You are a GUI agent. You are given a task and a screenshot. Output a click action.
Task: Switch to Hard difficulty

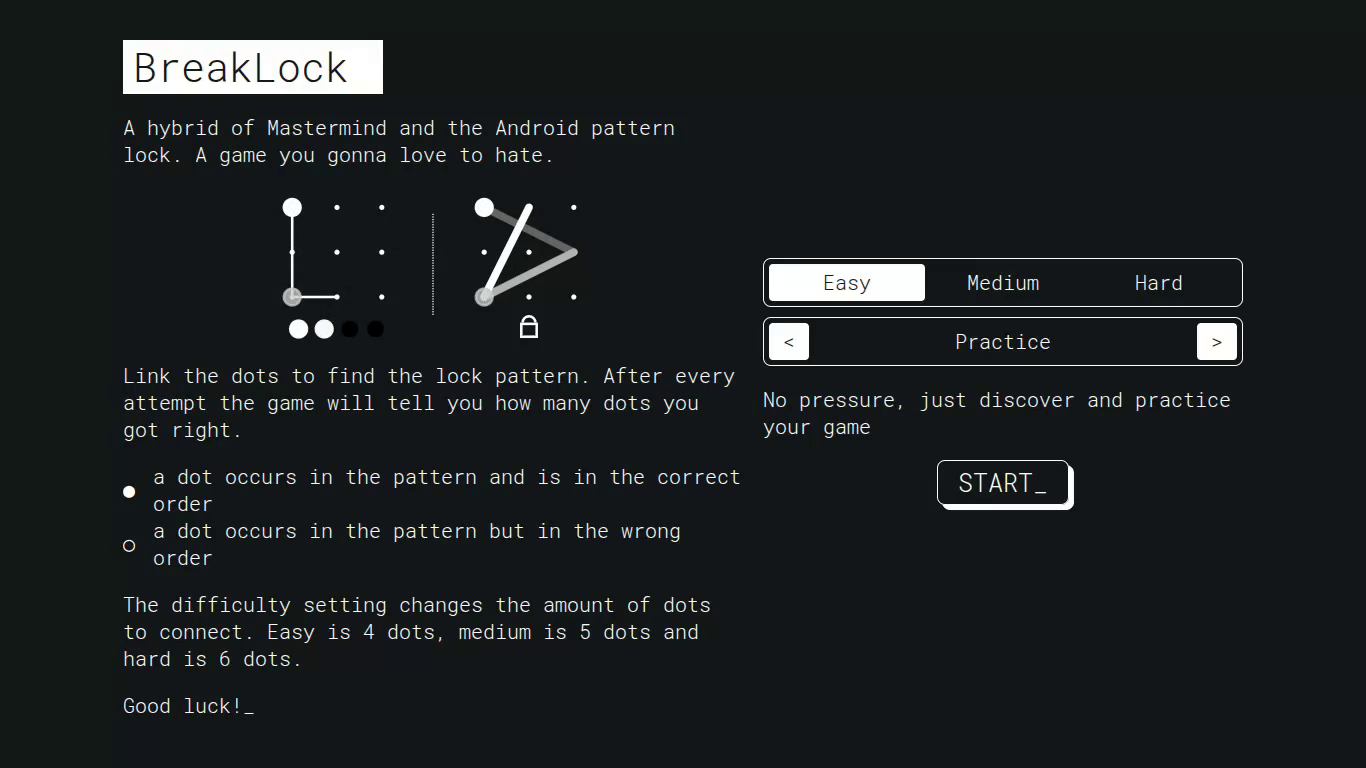click(x=1158, y=283)
